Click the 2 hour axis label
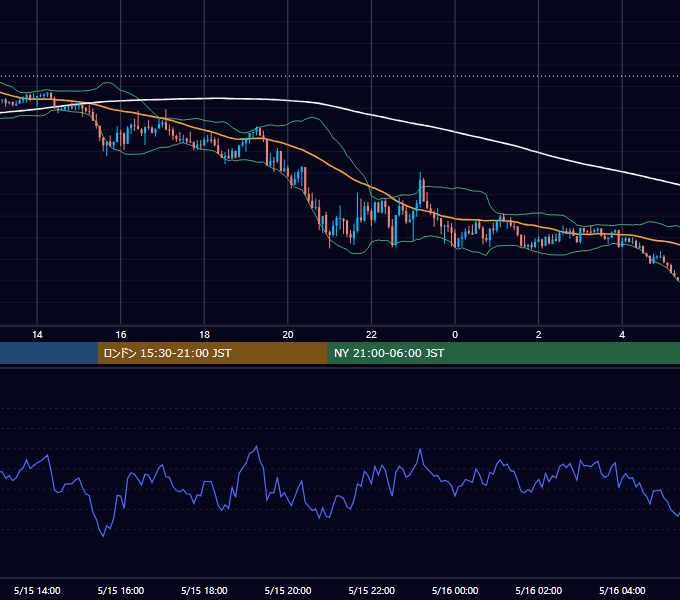This screenshot has height=600, width=680. (538, 335)
